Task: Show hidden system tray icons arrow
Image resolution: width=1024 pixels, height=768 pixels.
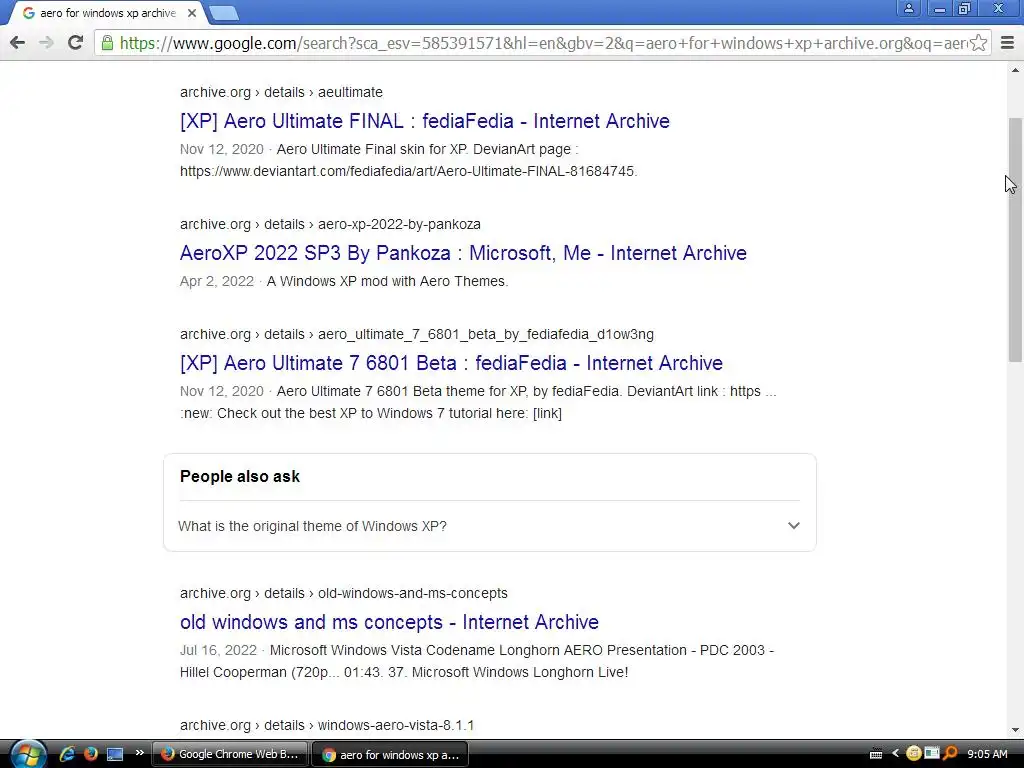Action: [895, 754]
